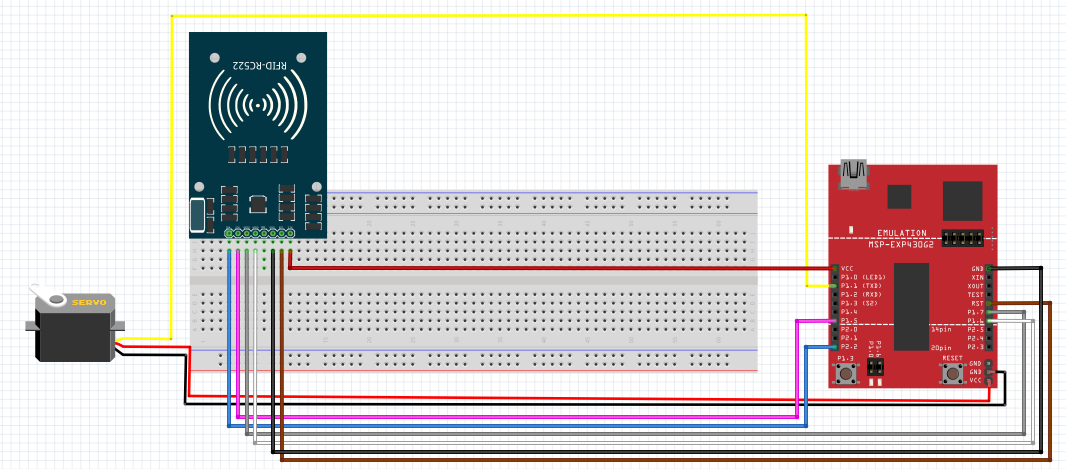Select the MSP430 DIP chip in socket
Screen dimensions: 1066x469
911,307
